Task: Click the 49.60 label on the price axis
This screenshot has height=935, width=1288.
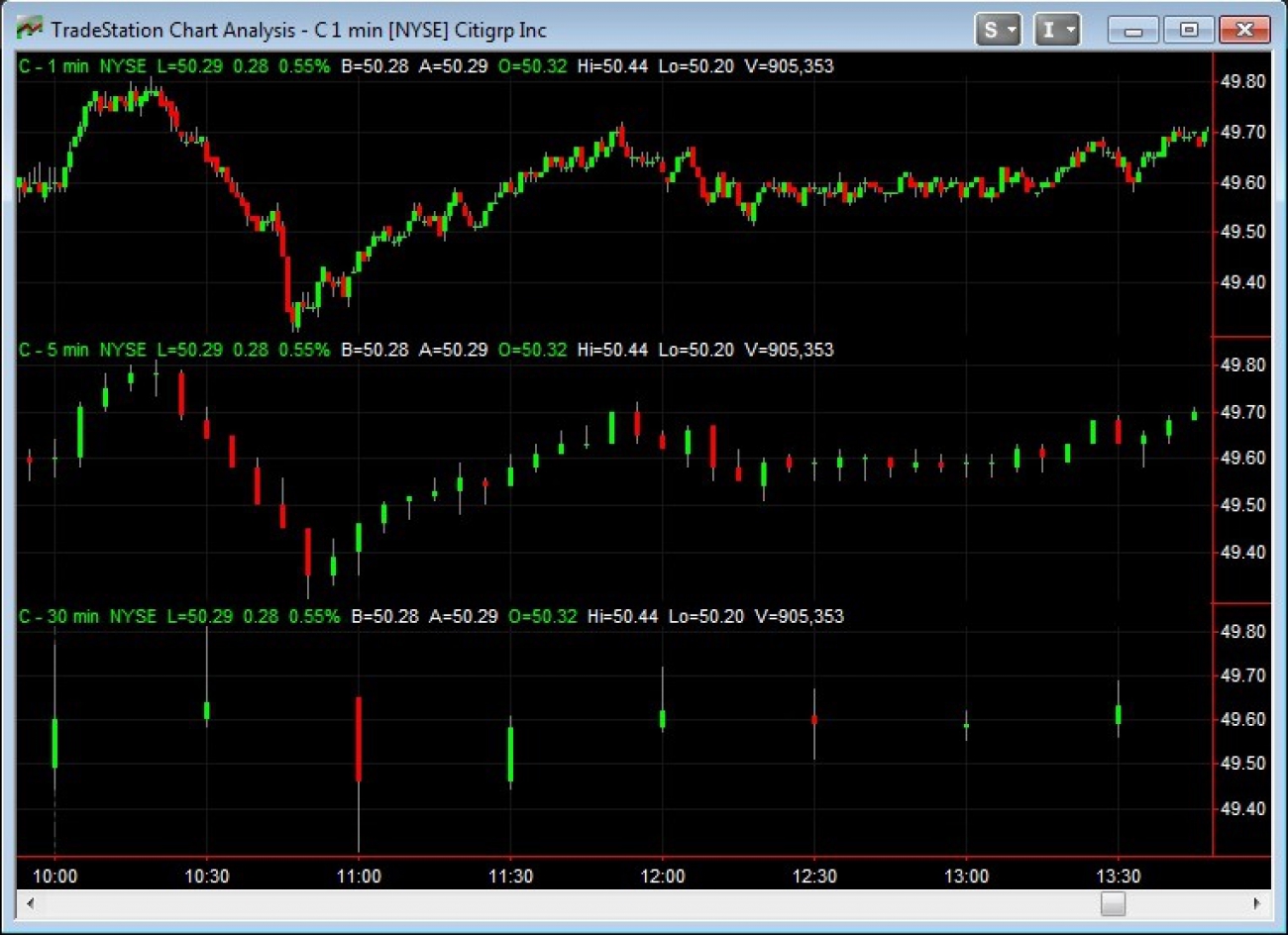Action: point(1242,182)
